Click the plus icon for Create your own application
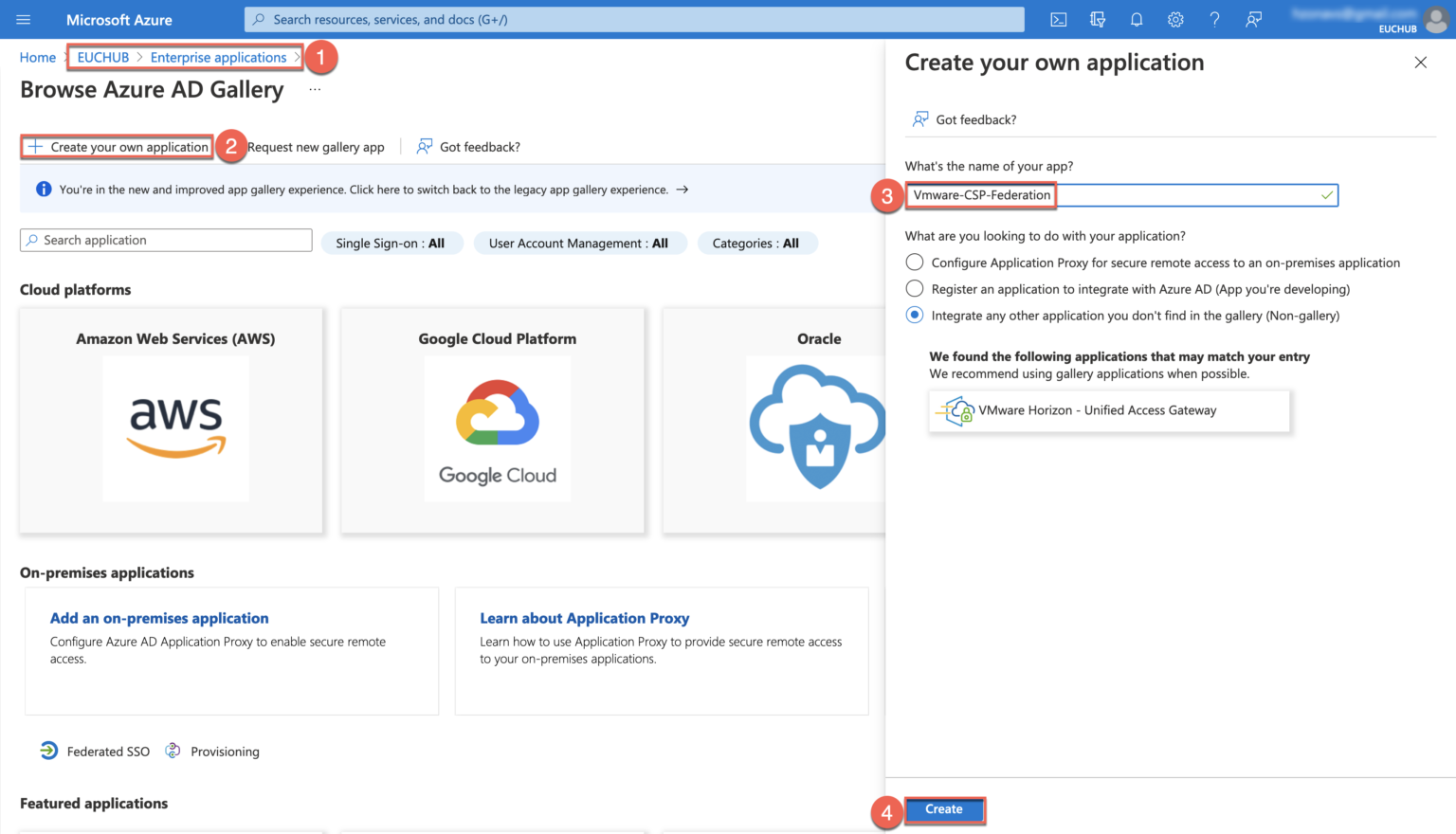This screenshot has height=834, width=1456. (35, 147)
